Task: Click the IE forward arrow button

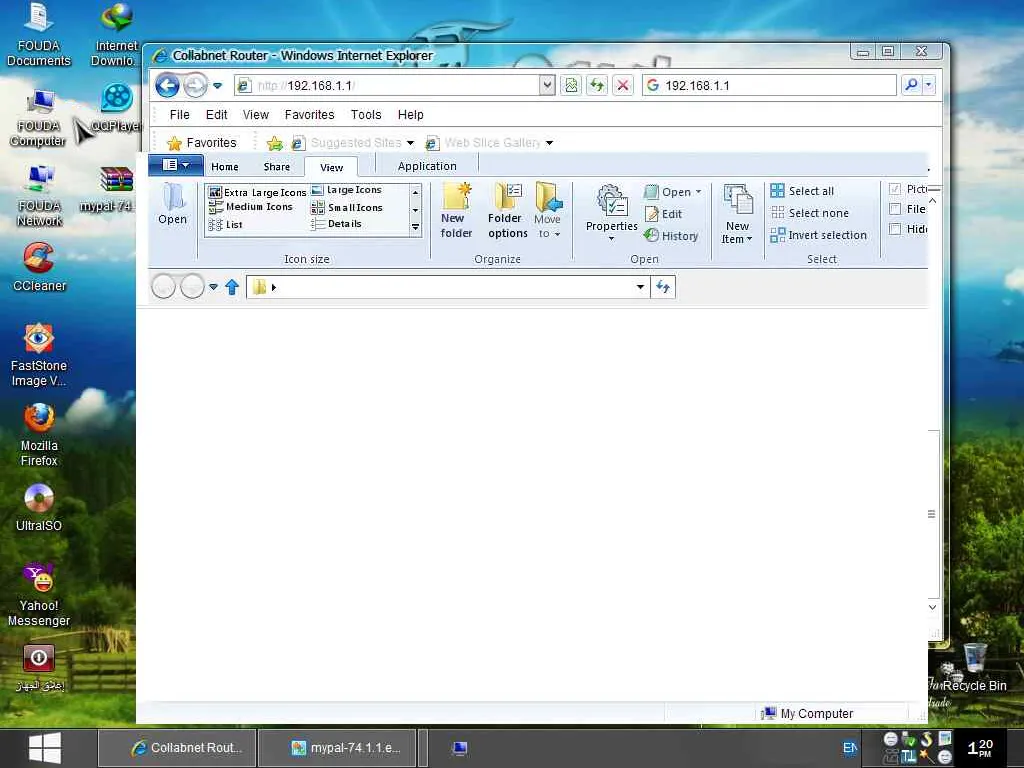Action: pyautogui.click(x=195, y=86)
